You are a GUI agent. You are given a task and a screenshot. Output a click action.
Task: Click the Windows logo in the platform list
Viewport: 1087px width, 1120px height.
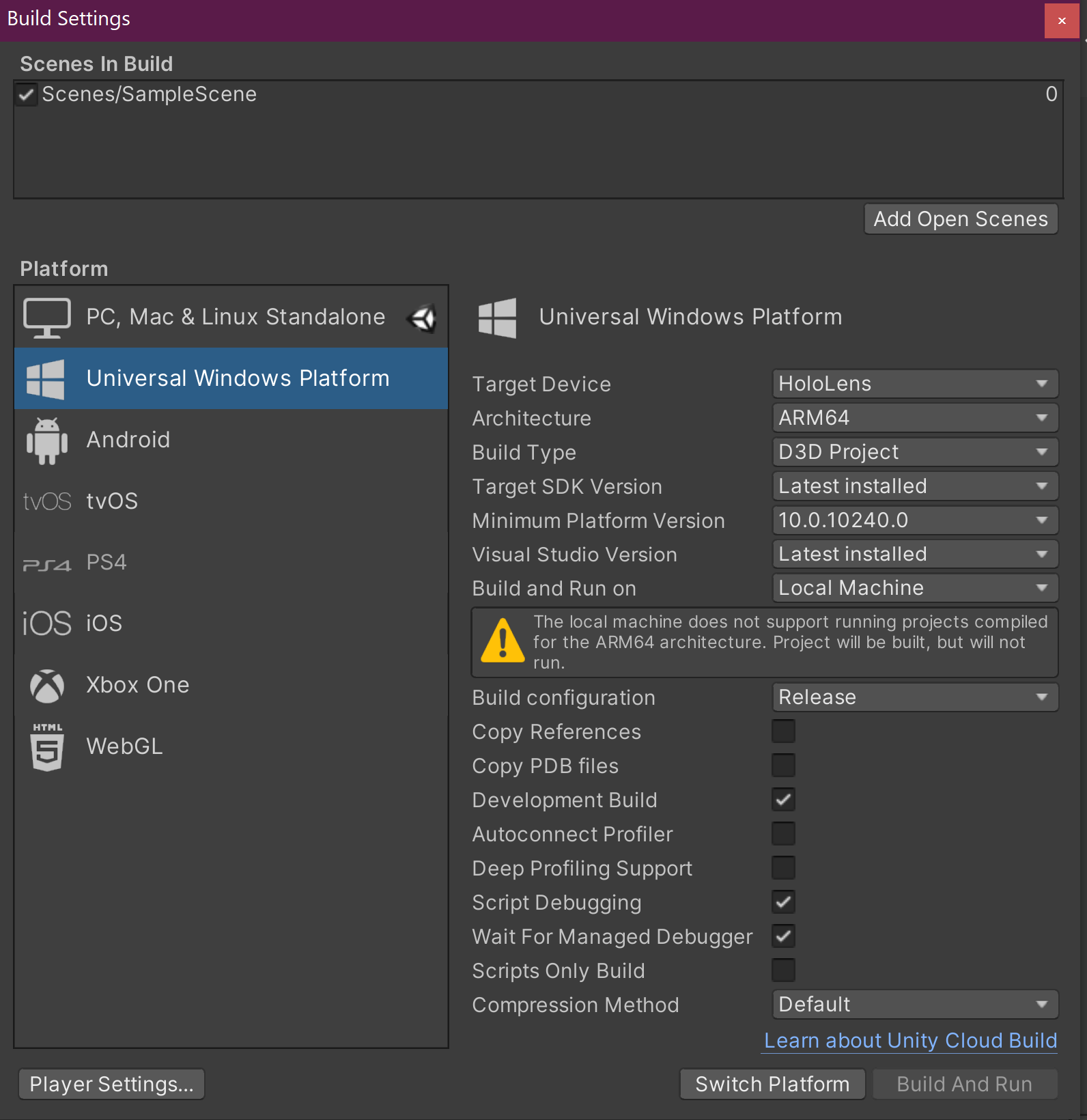[x=45, y=379]
